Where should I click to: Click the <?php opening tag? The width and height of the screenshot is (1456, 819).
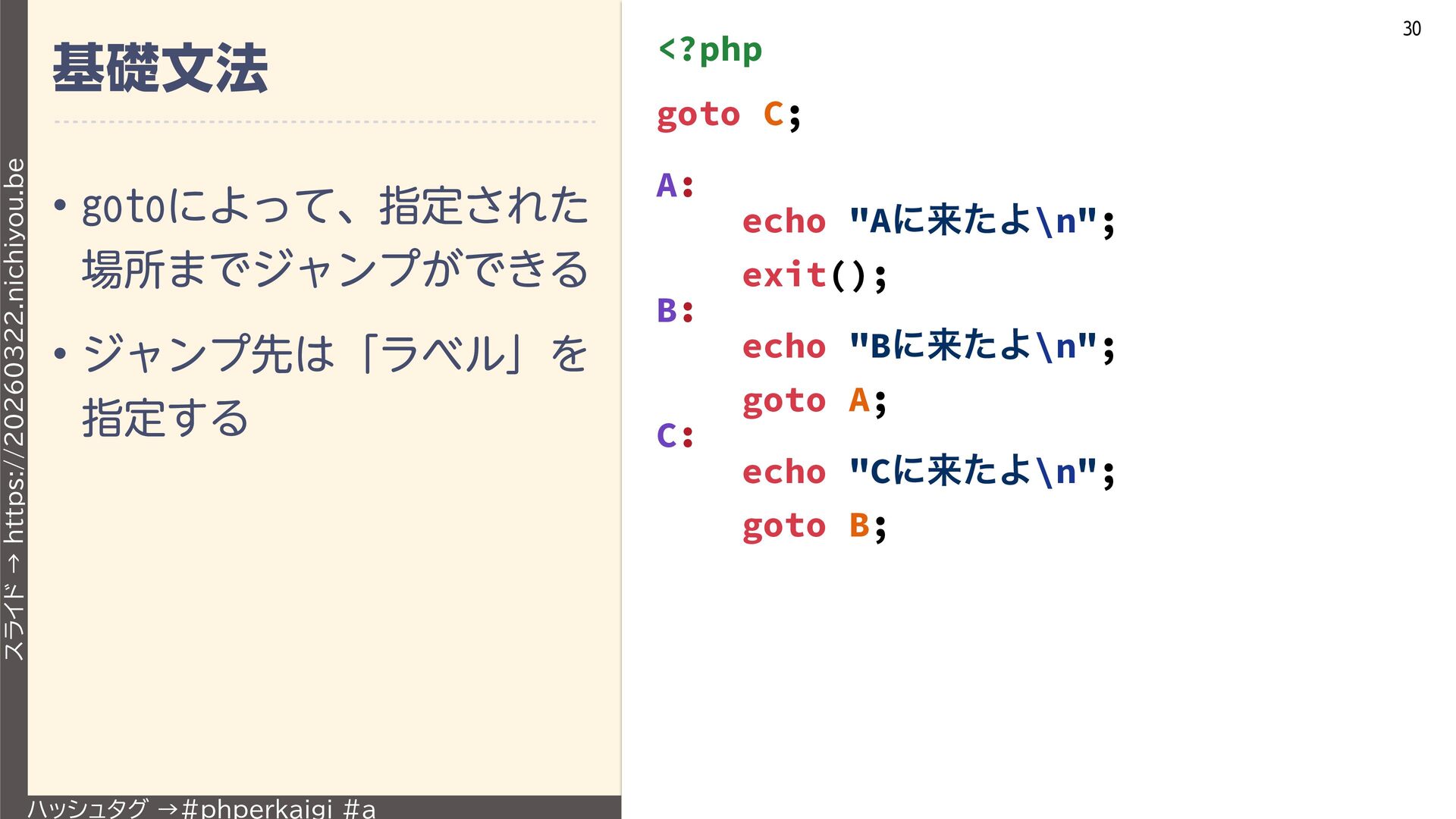point(710,50)
